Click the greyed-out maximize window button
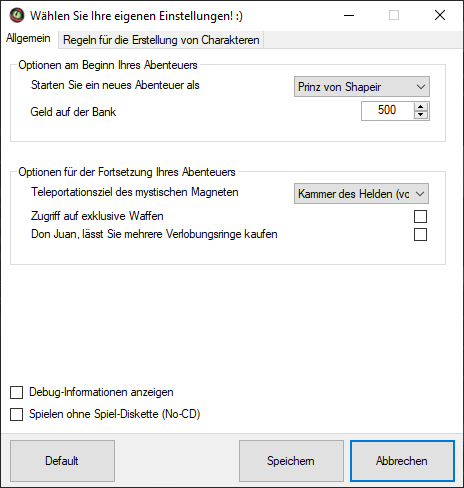464x488 pixels. click(x=394, y=15)
